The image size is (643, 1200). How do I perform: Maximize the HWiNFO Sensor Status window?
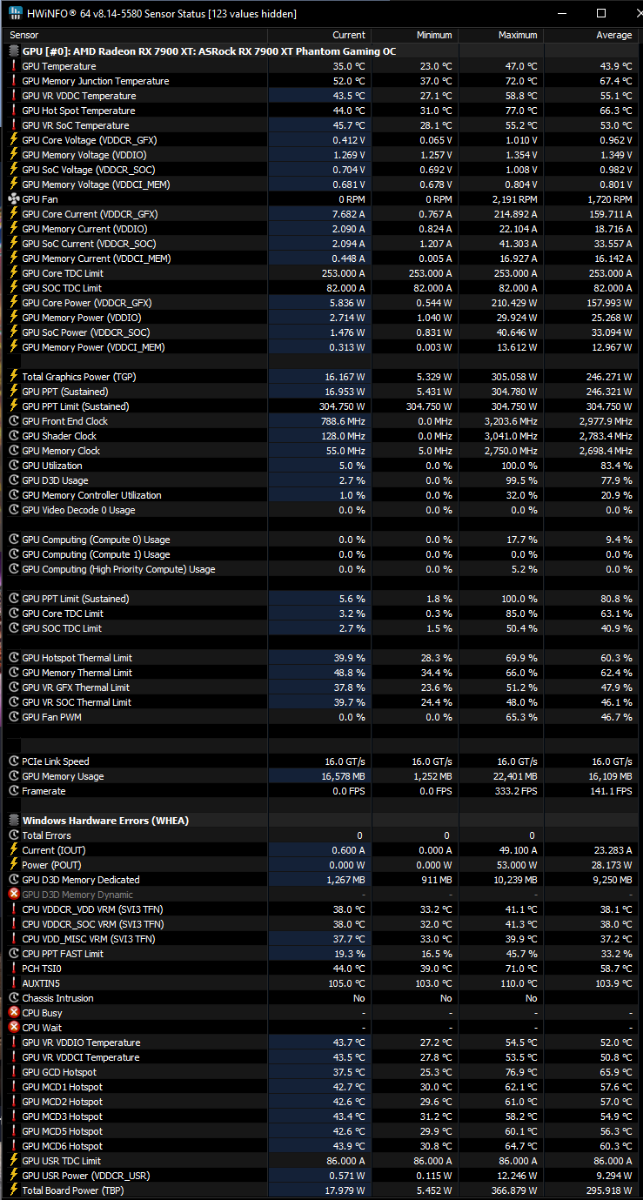[x=601, y=13]
